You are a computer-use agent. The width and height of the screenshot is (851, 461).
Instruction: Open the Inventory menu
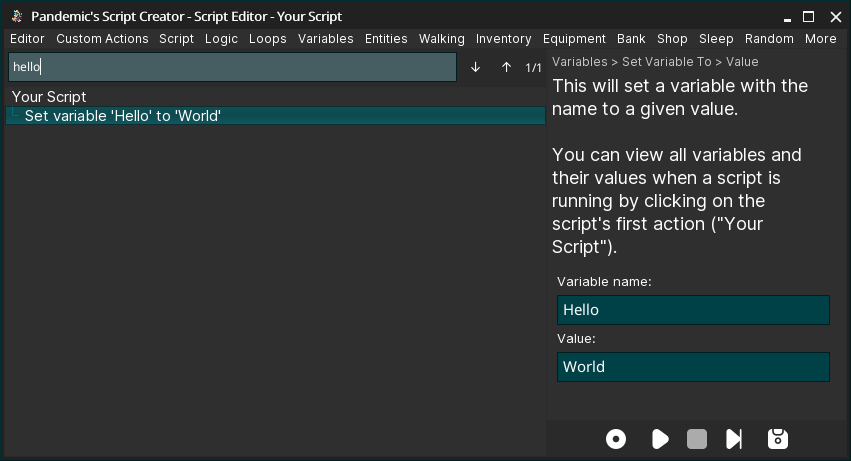click(x=503, y=39)
